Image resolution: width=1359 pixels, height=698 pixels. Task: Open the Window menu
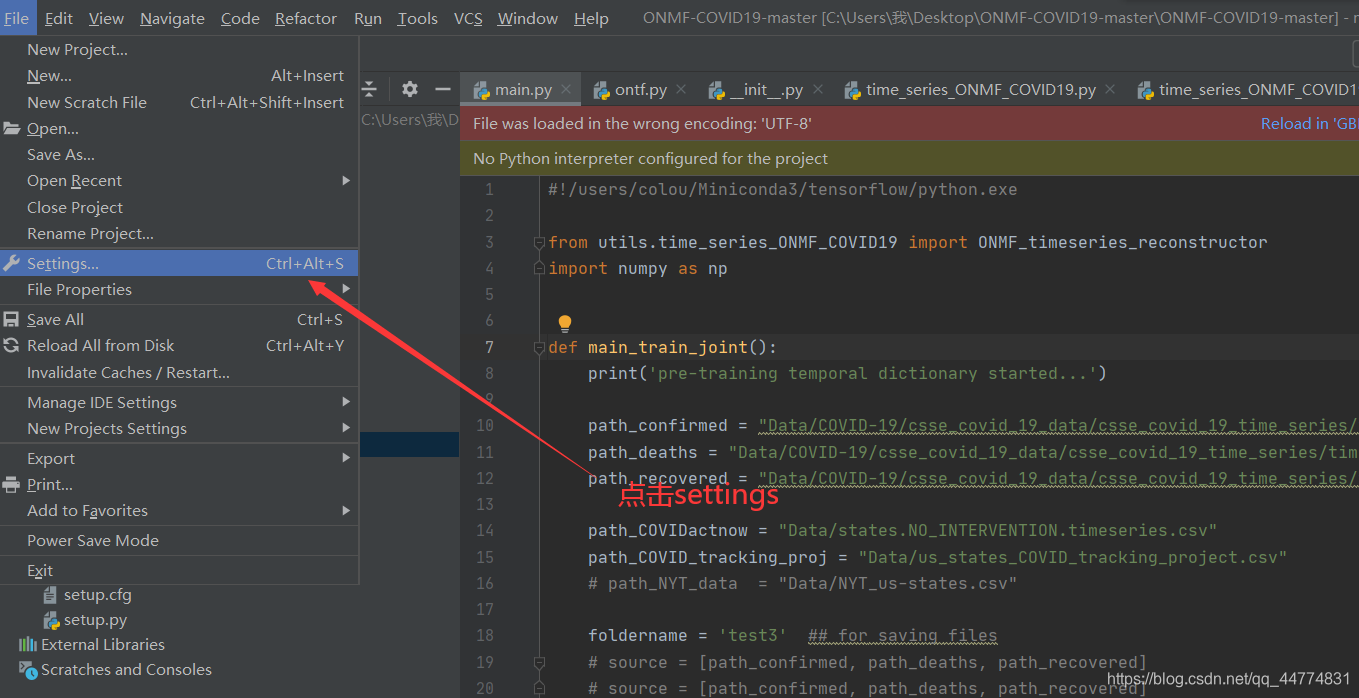pos(528,18)
